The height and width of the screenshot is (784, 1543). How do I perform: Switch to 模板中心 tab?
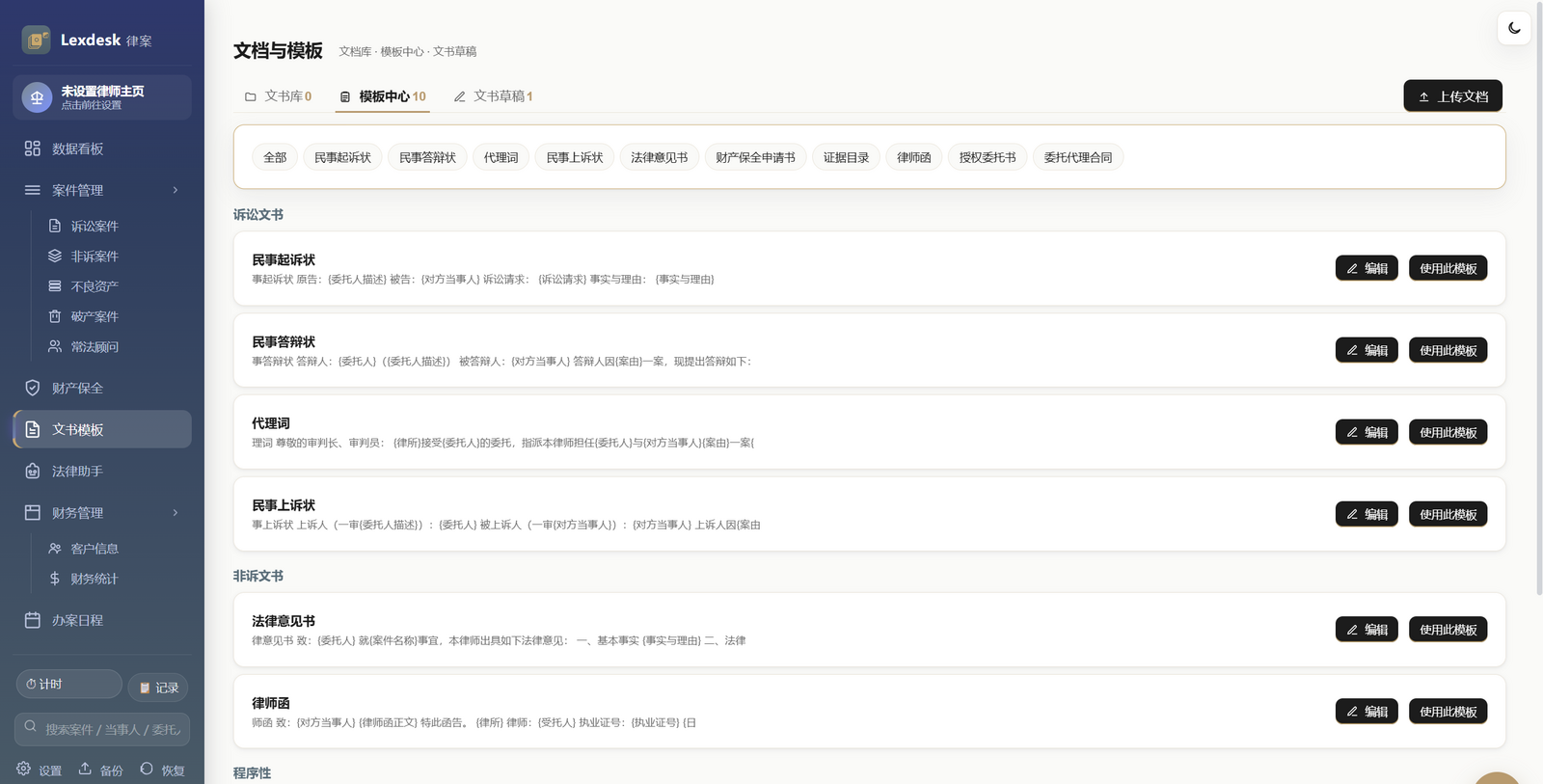[x=383, y=96]
